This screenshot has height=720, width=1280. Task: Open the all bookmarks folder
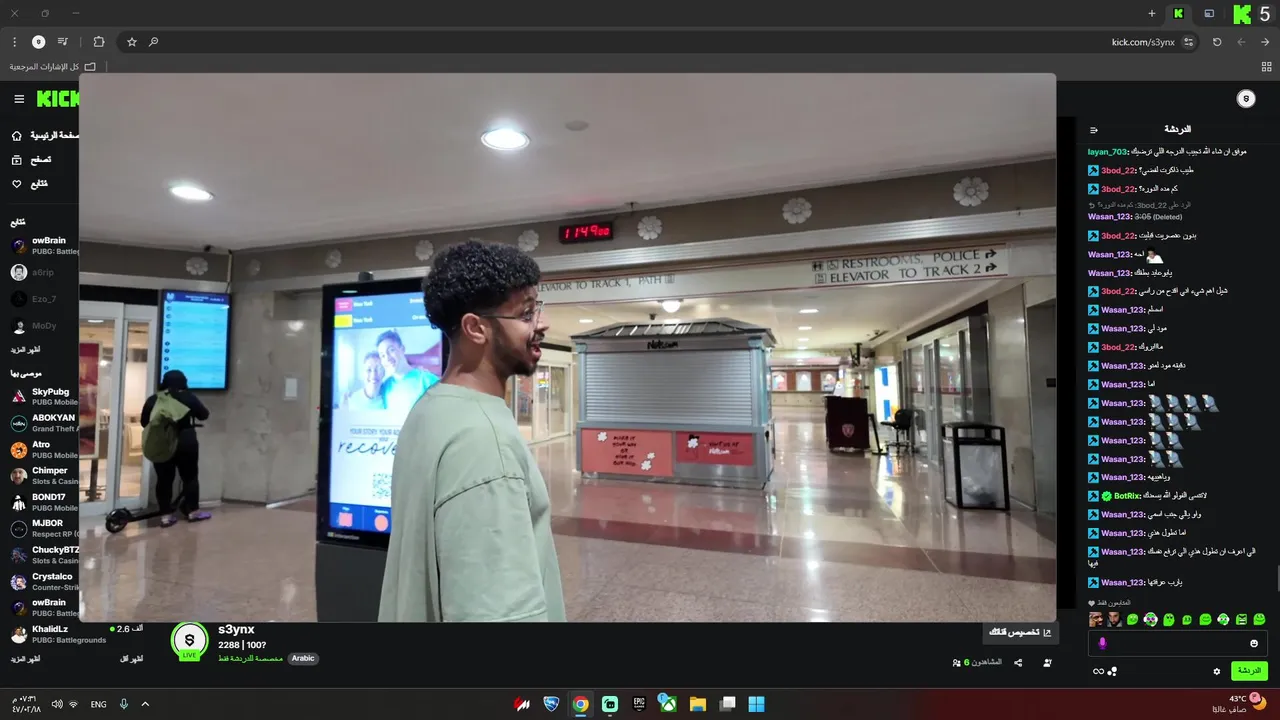[53, 67]
